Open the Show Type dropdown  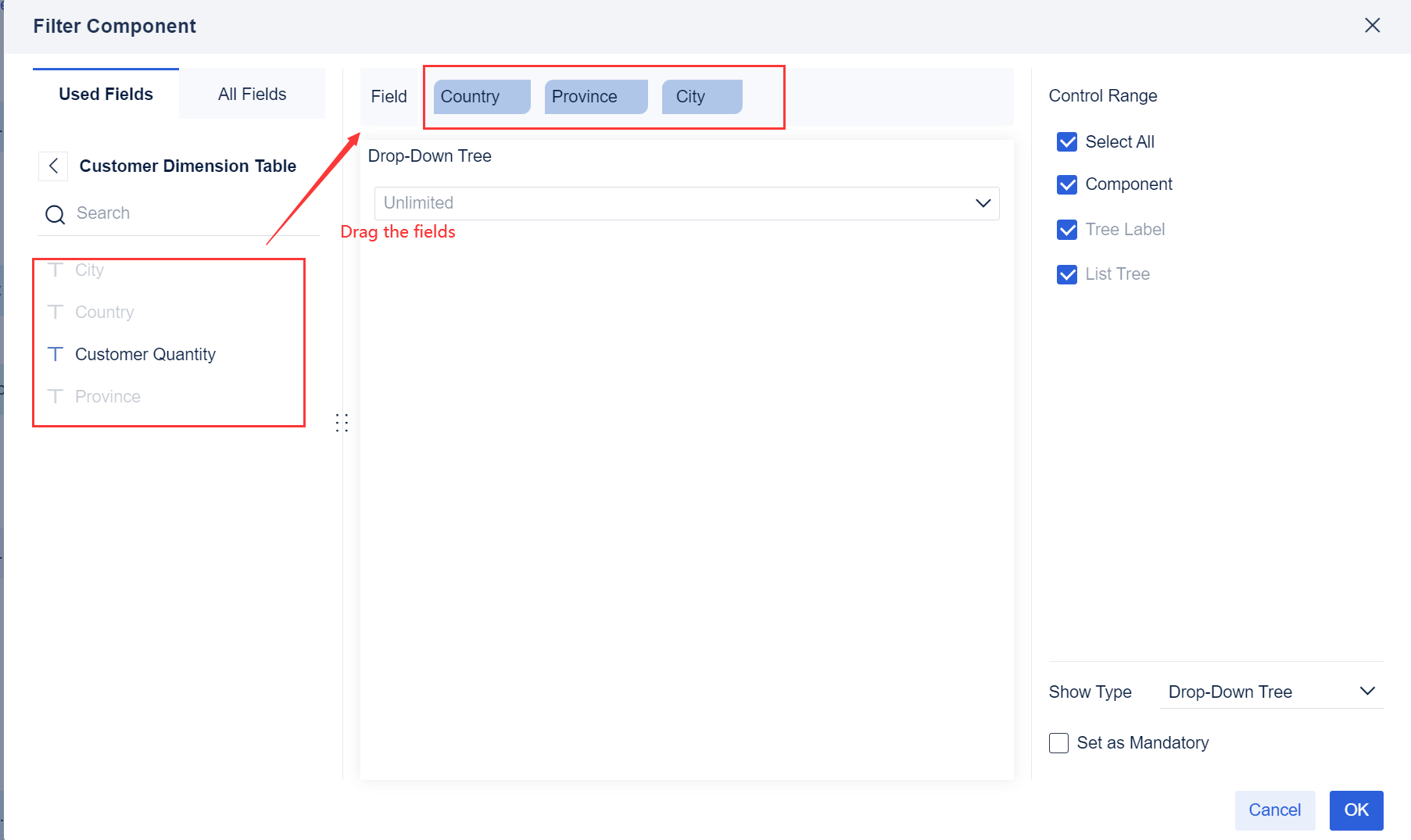click(x=1270, y=691)
